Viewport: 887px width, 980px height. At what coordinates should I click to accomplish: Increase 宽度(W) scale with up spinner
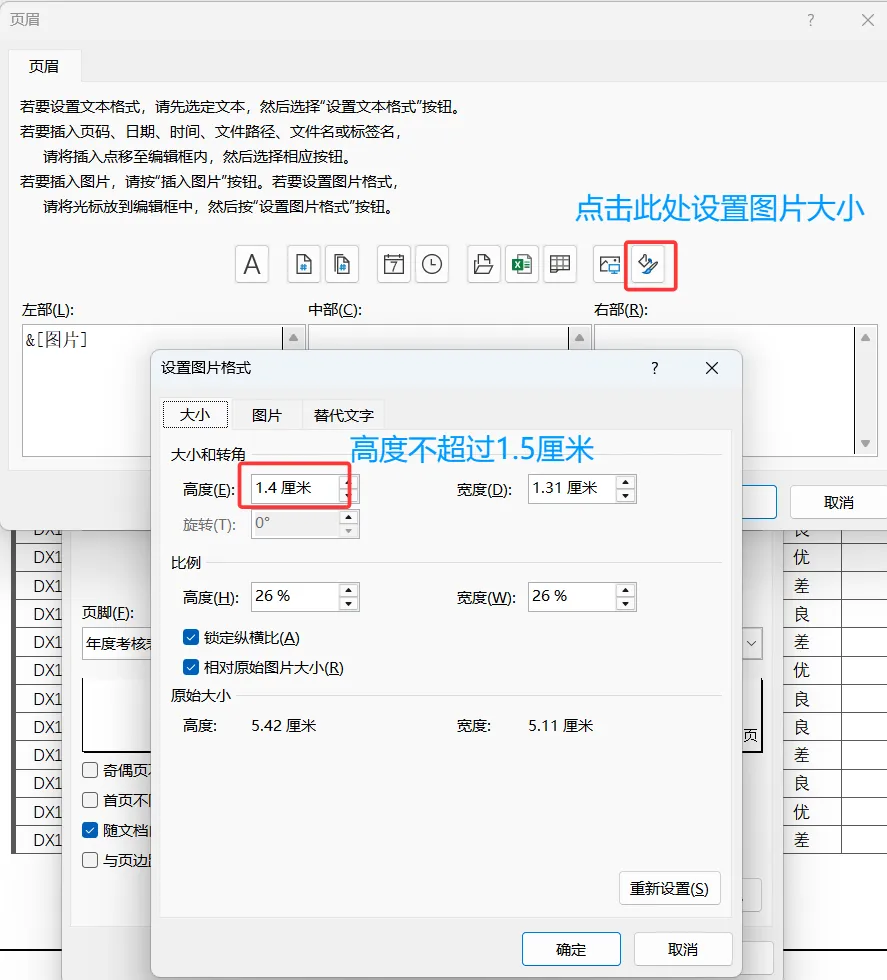(626, 590)
